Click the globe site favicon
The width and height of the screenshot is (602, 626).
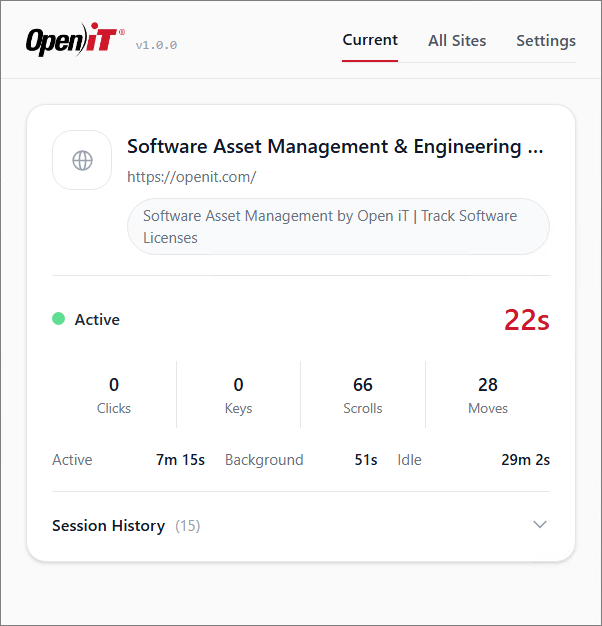82,160
